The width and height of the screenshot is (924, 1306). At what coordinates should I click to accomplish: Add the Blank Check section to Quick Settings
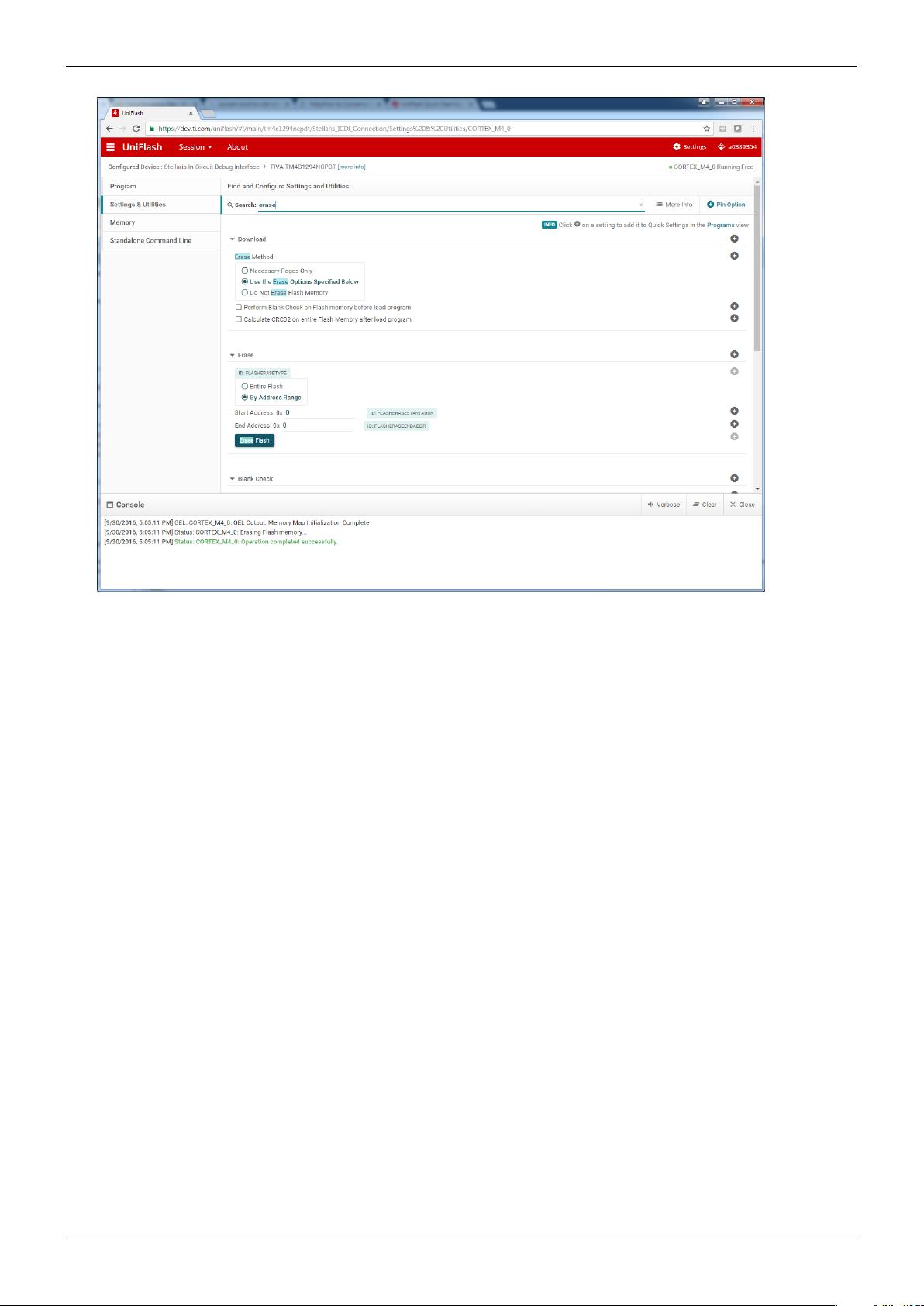click(x=734, y=478)
